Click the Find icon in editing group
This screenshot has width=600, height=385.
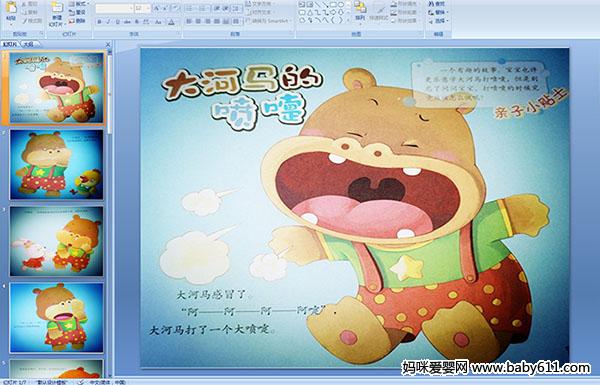(437, 4)
